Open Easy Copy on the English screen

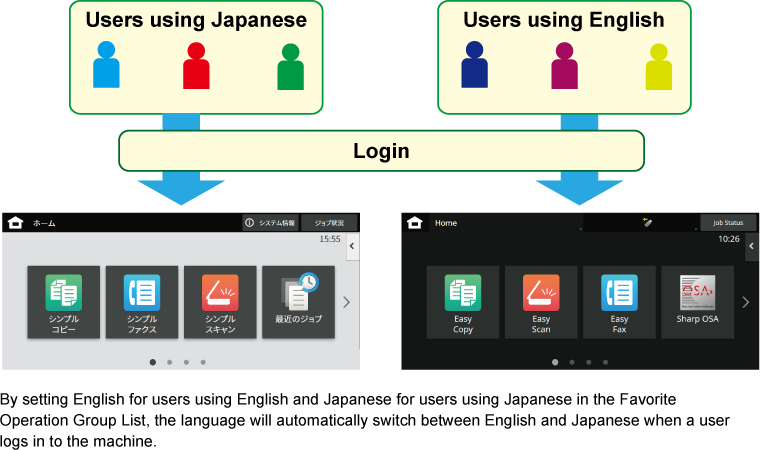[462, 302]
